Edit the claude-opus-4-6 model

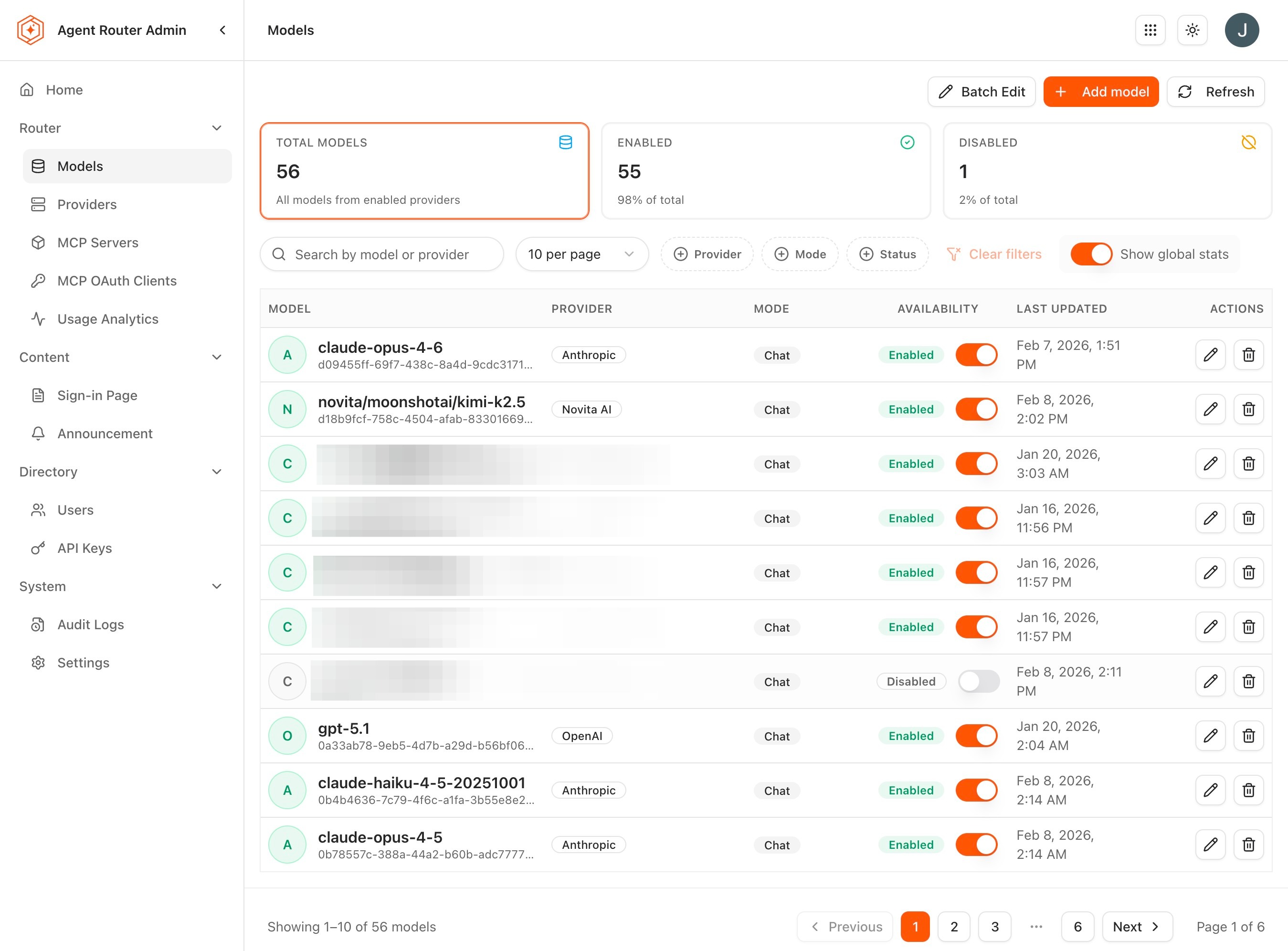pos(1210,355)
